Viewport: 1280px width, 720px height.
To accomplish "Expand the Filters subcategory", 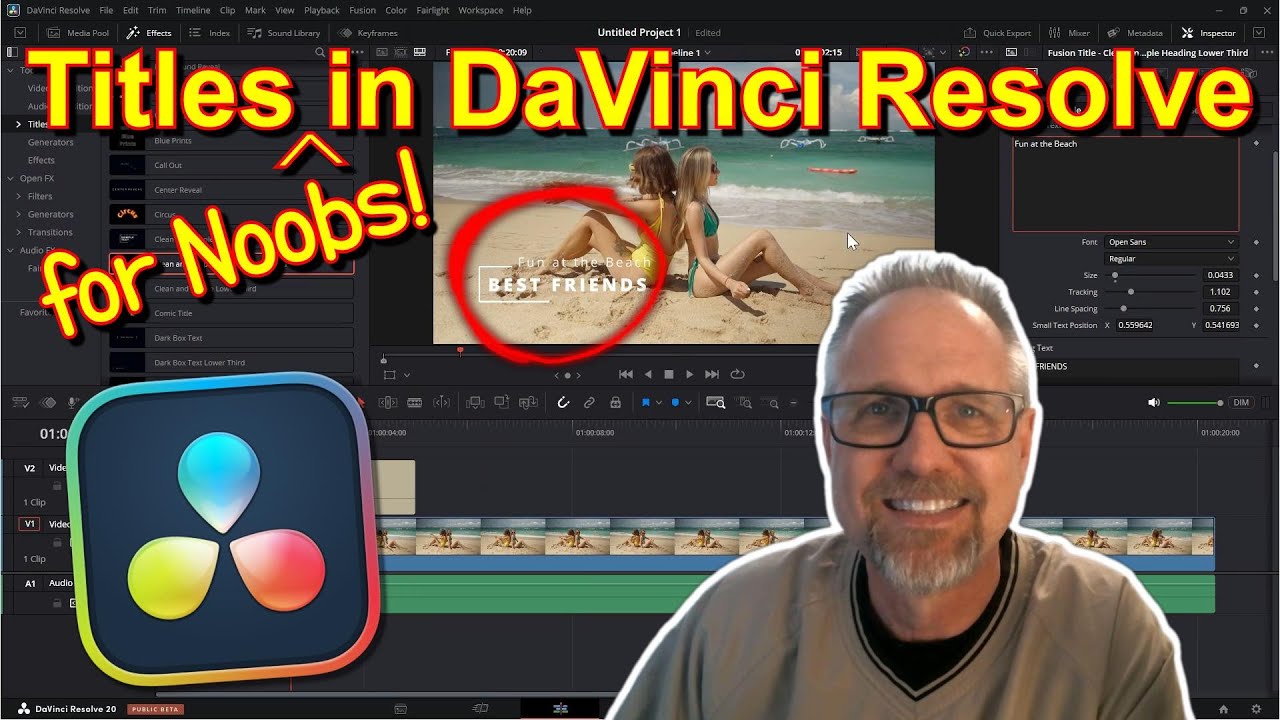I will pyautogui.click(x=18, y=196).
